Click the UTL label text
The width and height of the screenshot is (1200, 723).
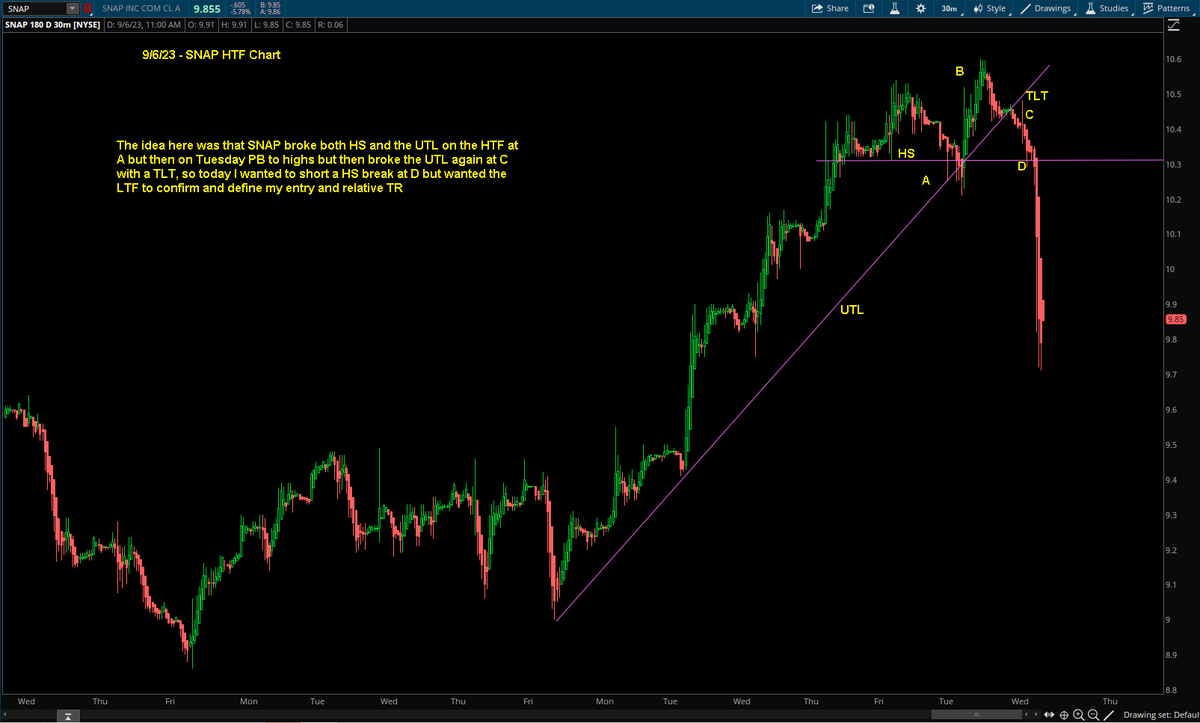click(851, 310)
